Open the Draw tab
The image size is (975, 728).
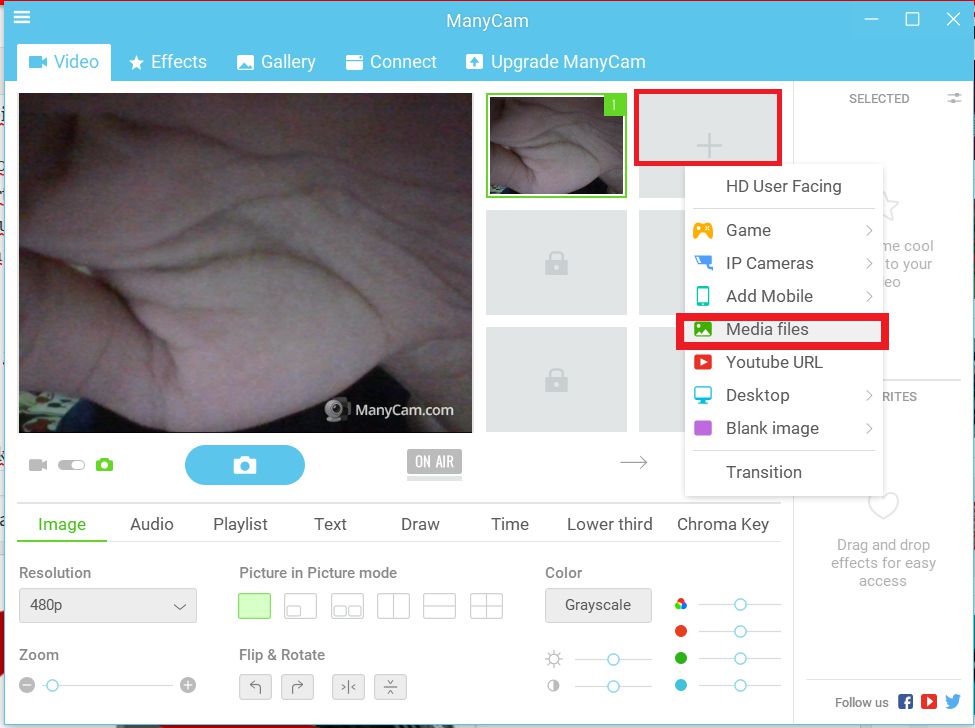click(420, 524)
